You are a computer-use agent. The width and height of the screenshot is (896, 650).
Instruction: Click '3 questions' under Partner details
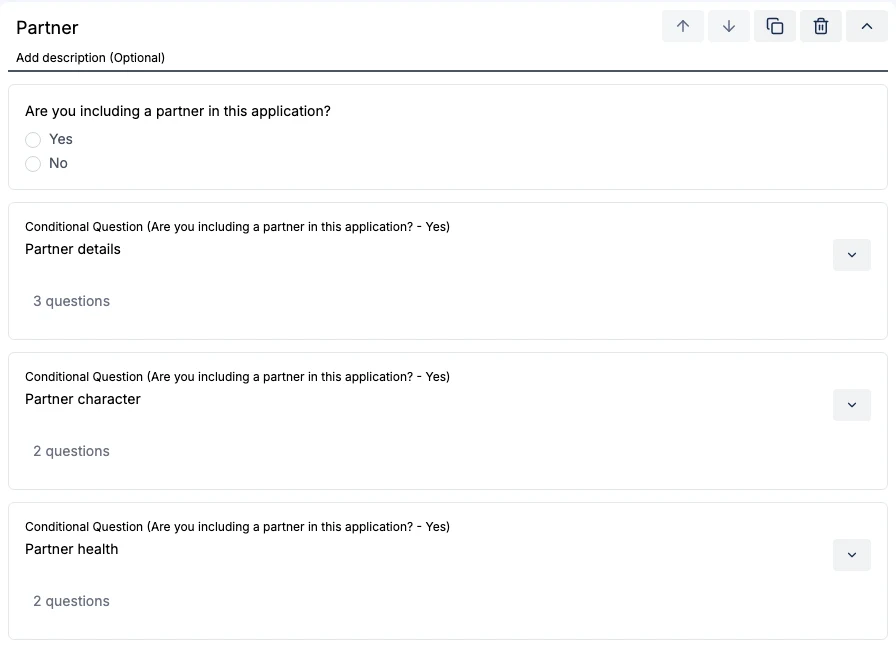click(x=71, y=301)
